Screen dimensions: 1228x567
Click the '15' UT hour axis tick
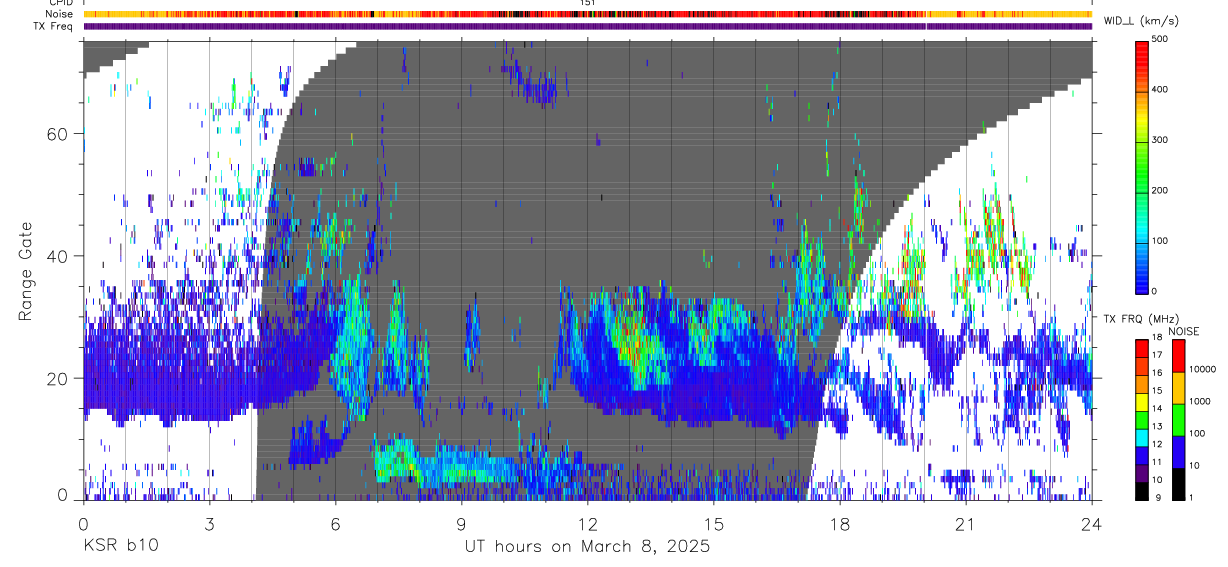714,523
